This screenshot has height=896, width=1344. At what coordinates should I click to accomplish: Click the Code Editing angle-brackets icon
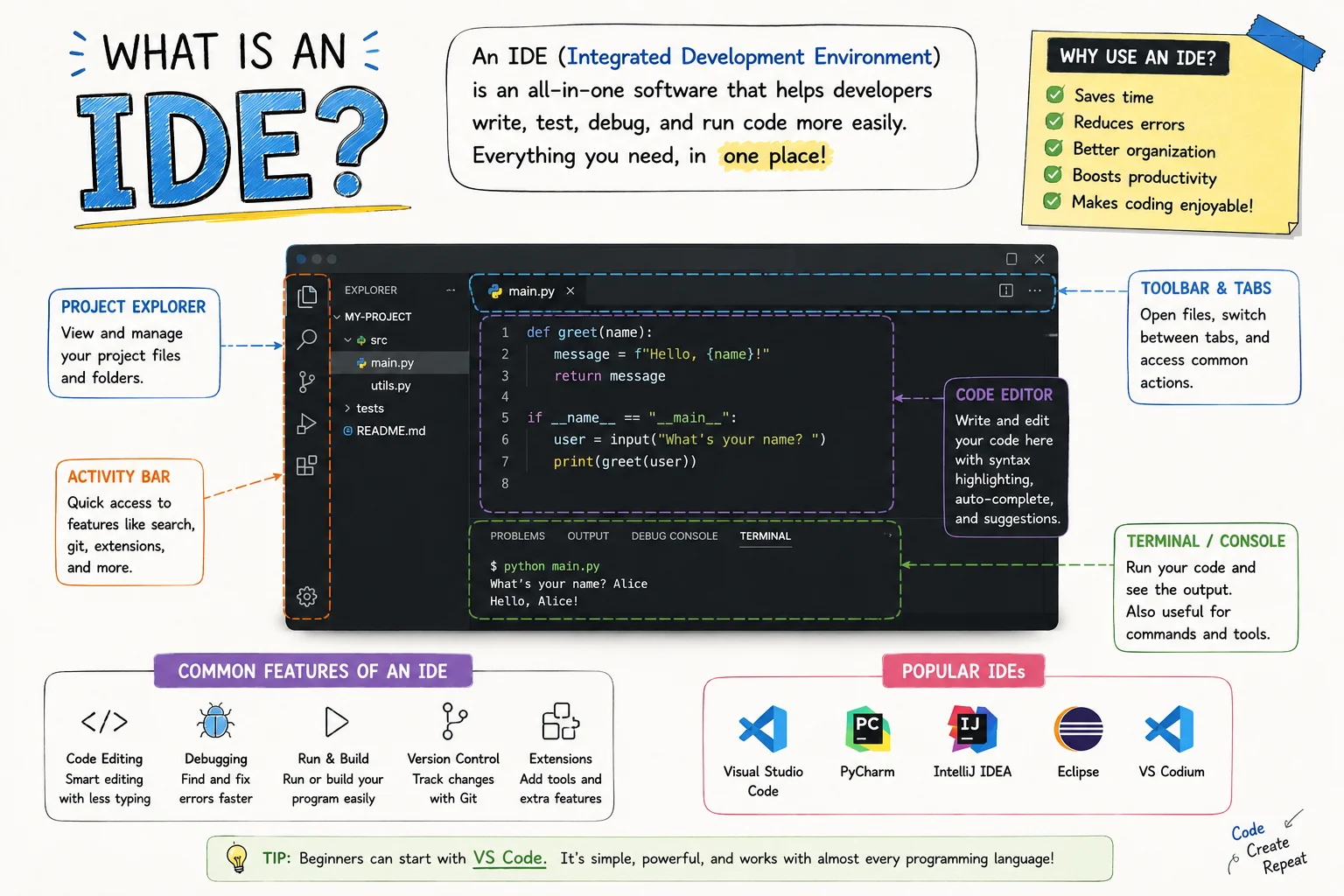[x=104, y=721]
